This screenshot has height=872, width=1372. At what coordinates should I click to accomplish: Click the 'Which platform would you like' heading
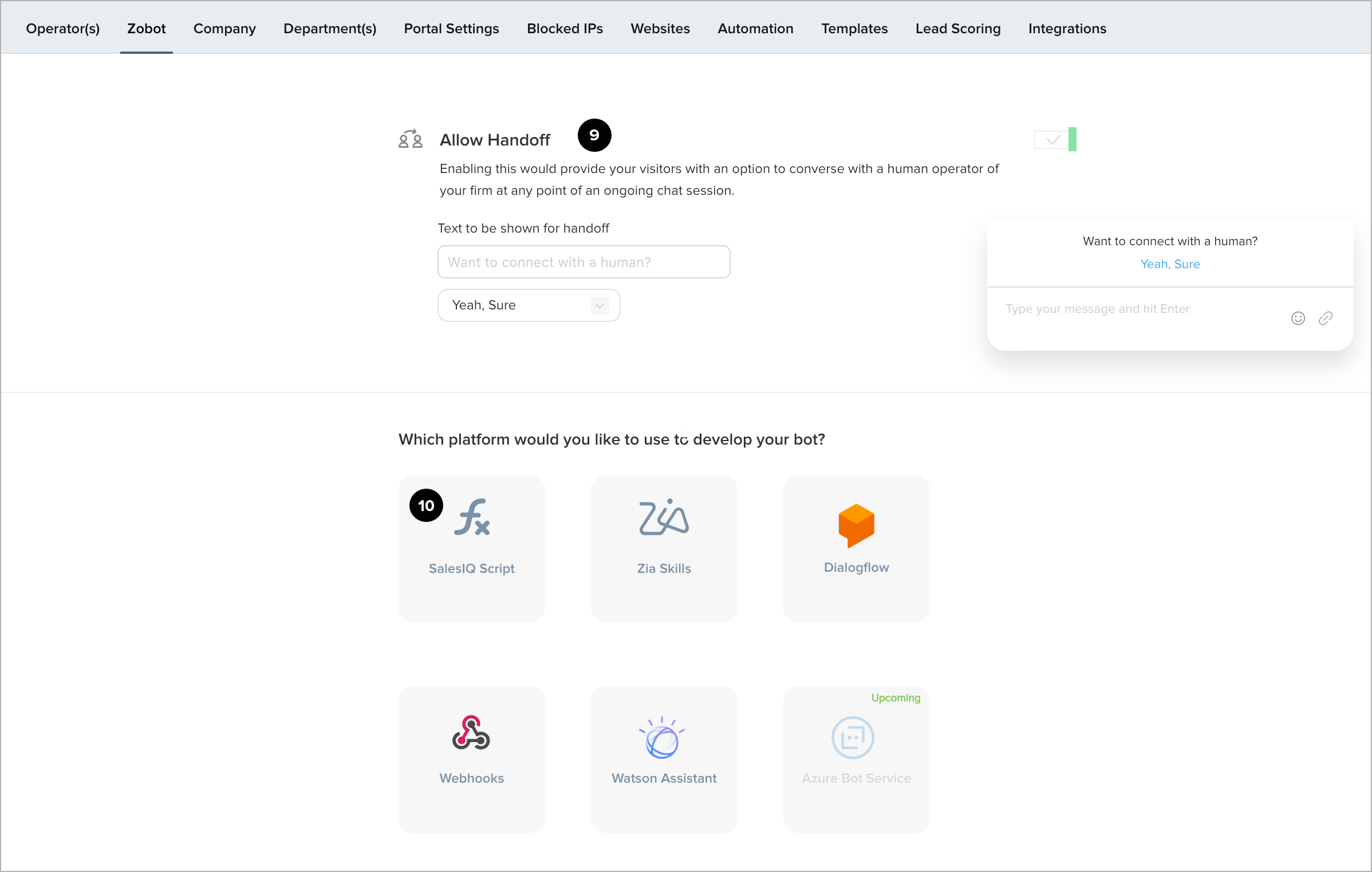click(612, 439)
